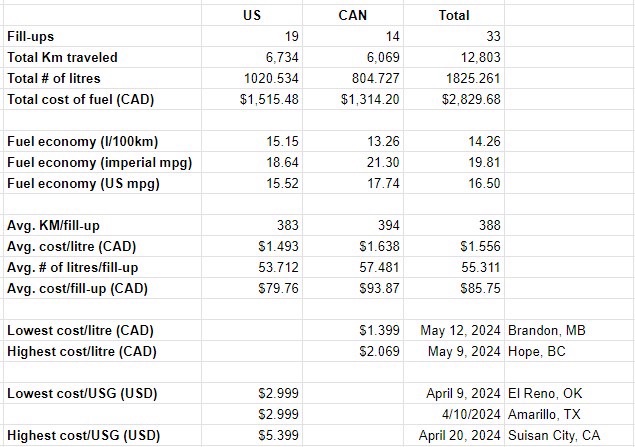635x447 pixels.
Task: Select total fuel cost $2,829.68
Action: [x=454, y=99]
